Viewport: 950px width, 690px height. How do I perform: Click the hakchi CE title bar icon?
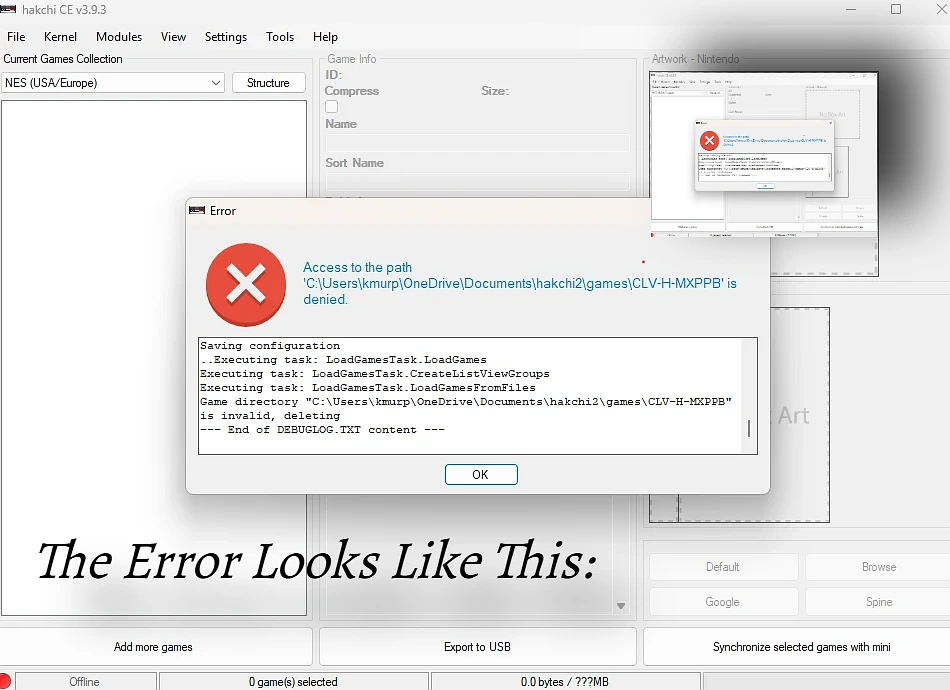coord(8,8)
